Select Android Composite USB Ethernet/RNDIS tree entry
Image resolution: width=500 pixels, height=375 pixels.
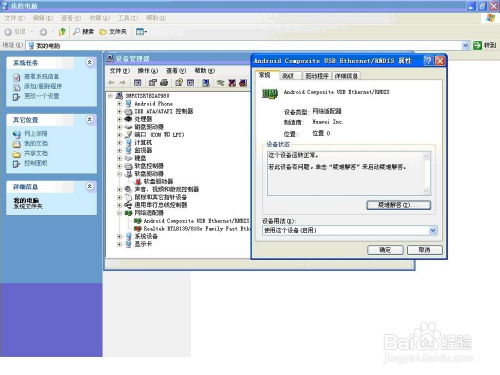[x=196, y=221]
